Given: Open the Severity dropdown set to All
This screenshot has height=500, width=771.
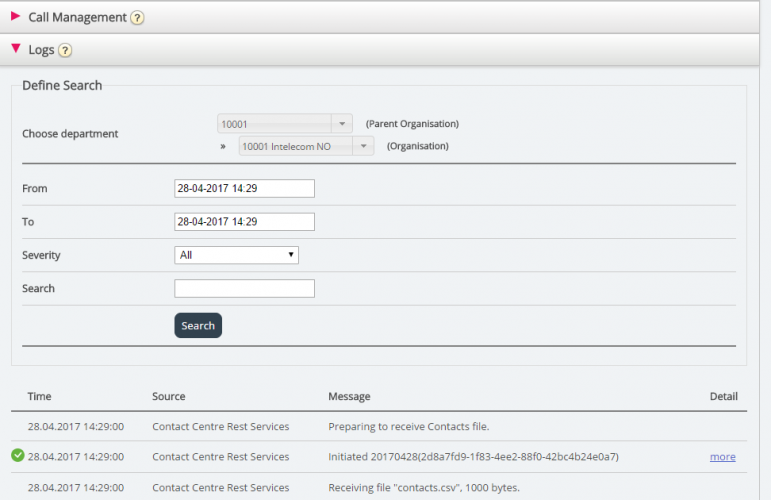Looking at the screenshot, I should [x=236, y=255].
